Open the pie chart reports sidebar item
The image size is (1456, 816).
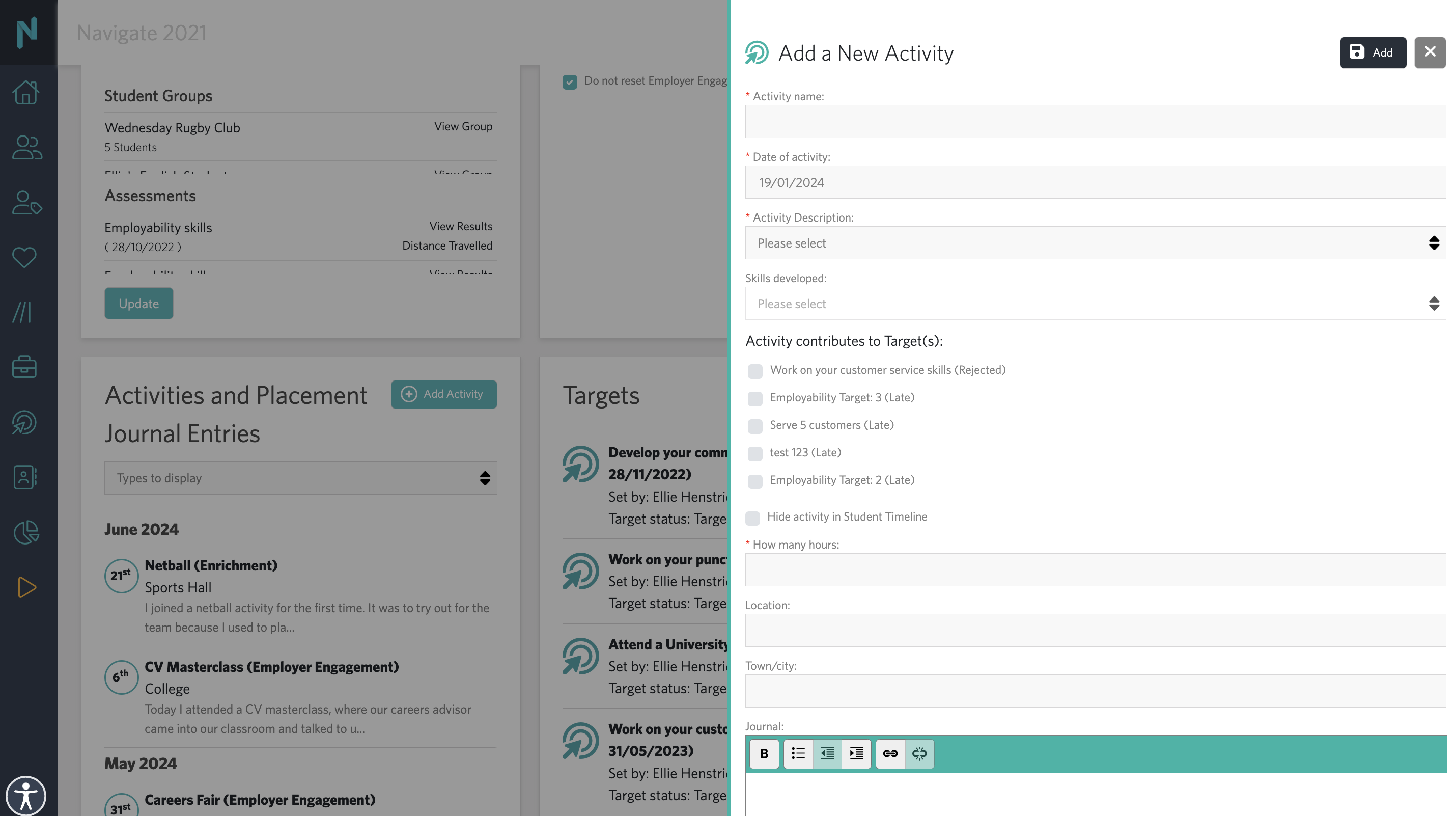click(25, 532)
